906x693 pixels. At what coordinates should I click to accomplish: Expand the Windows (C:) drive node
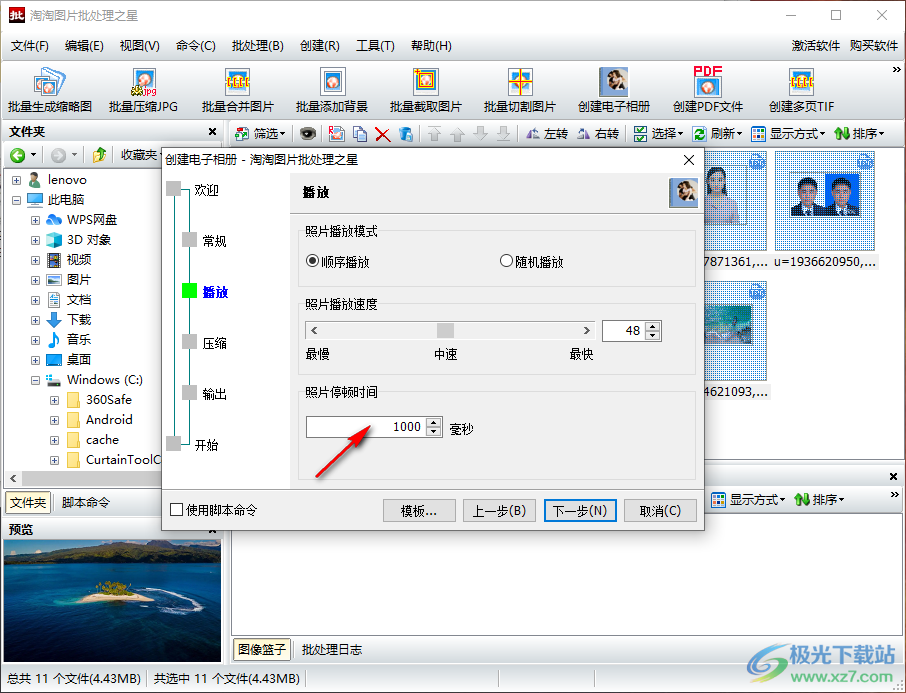pyautogui.click(x=37, y=379)
